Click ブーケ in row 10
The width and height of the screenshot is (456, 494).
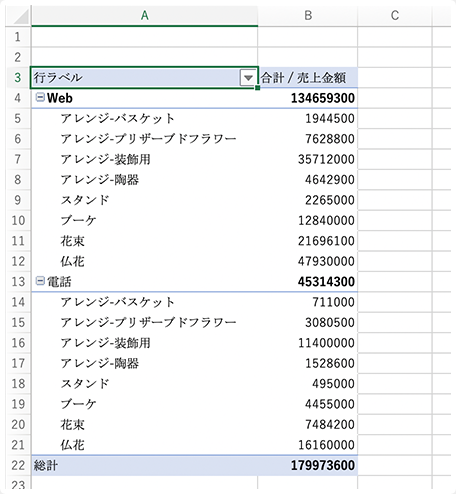tap(78, 220)
